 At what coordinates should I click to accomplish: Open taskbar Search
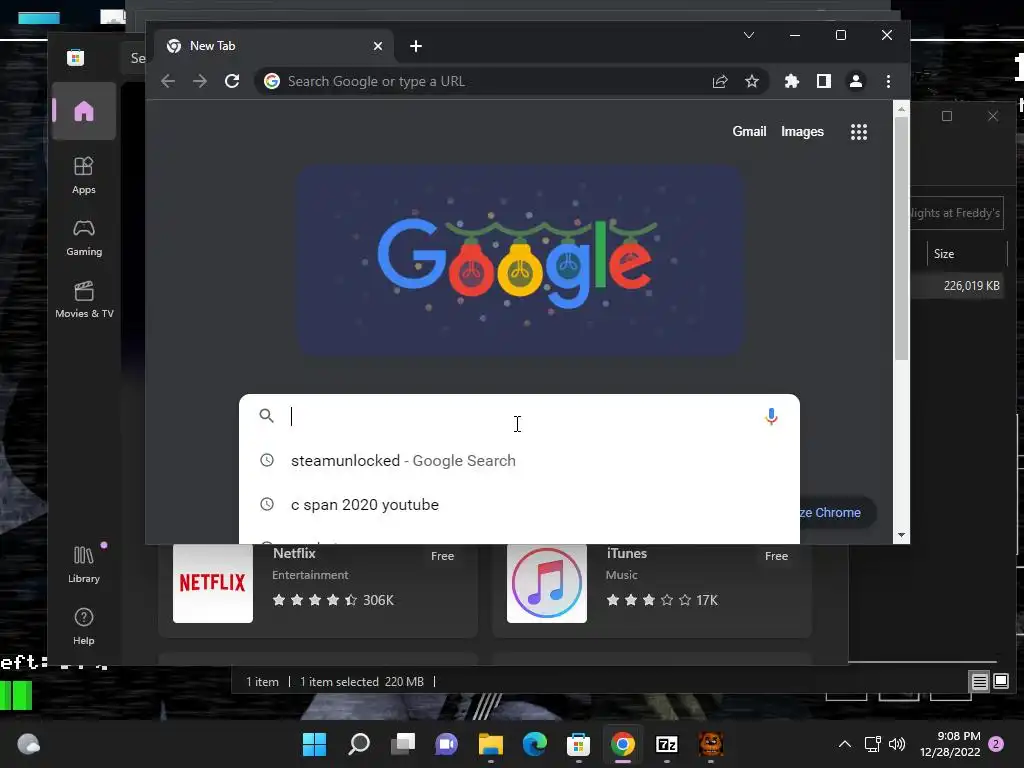pos(359,744)
